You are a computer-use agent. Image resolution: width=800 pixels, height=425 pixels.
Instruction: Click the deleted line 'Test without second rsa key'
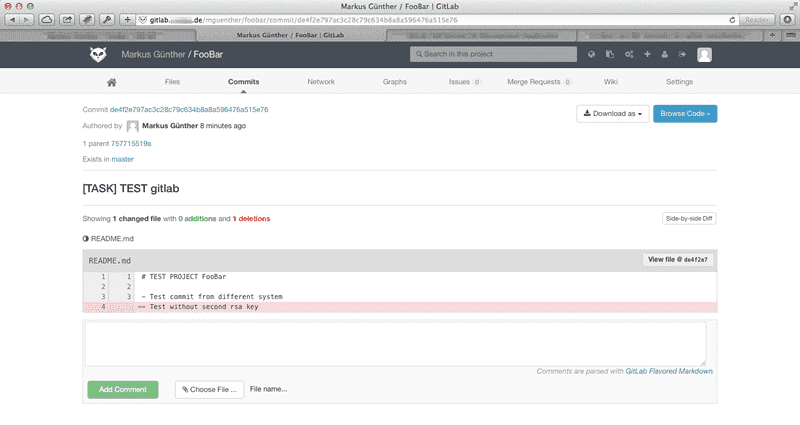click(x=400, y=307)
